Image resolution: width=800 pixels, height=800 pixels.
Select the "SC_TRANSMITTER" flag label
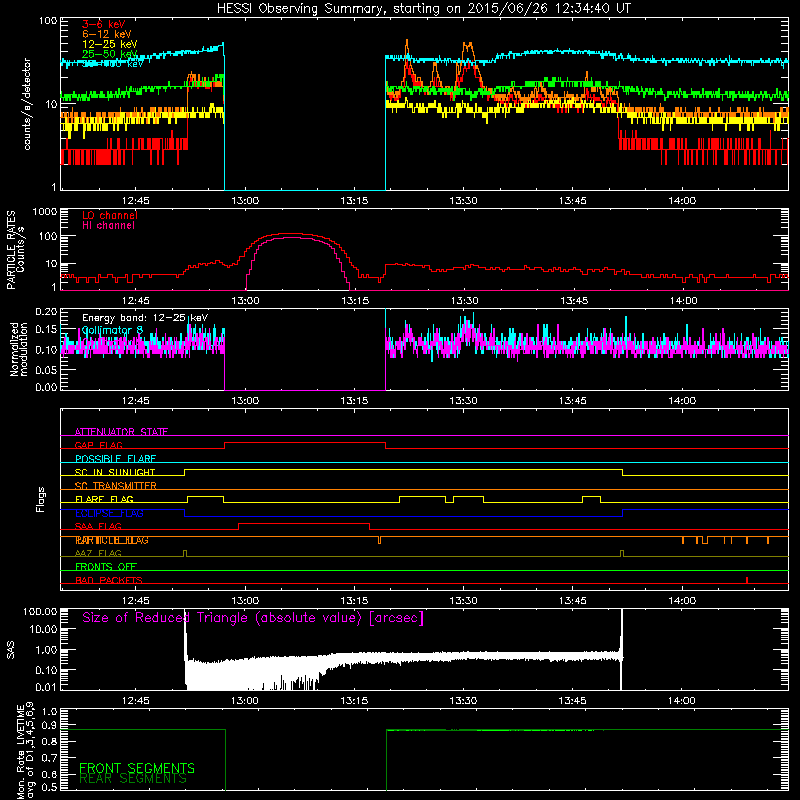tap(116, 485)
